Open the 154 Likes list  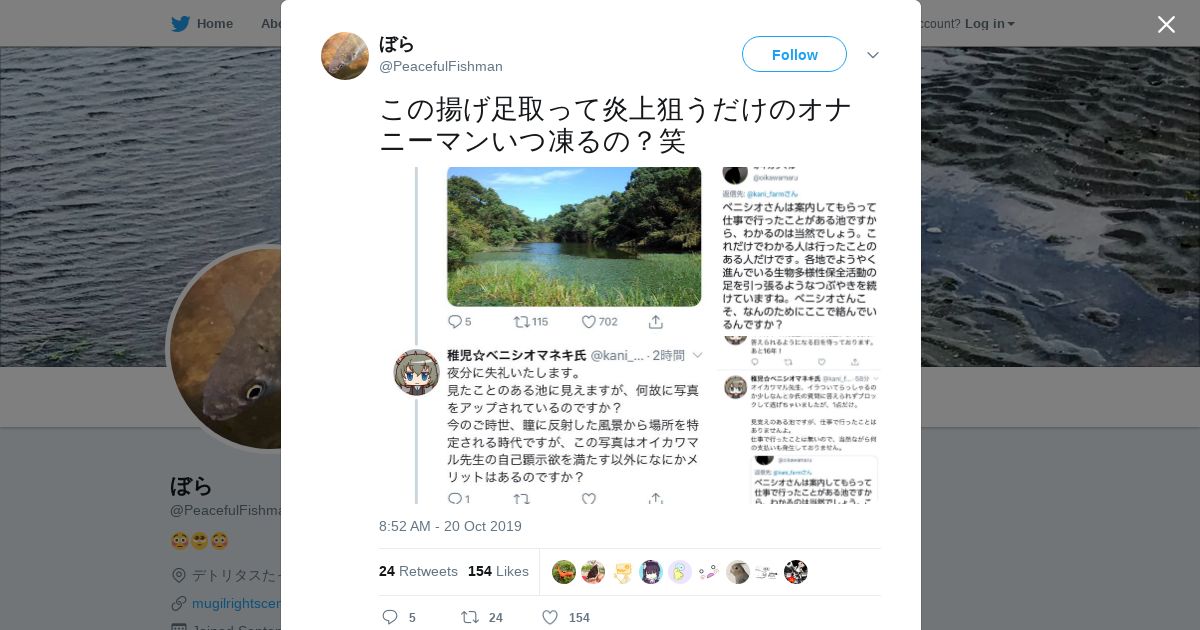coord(498,571)
